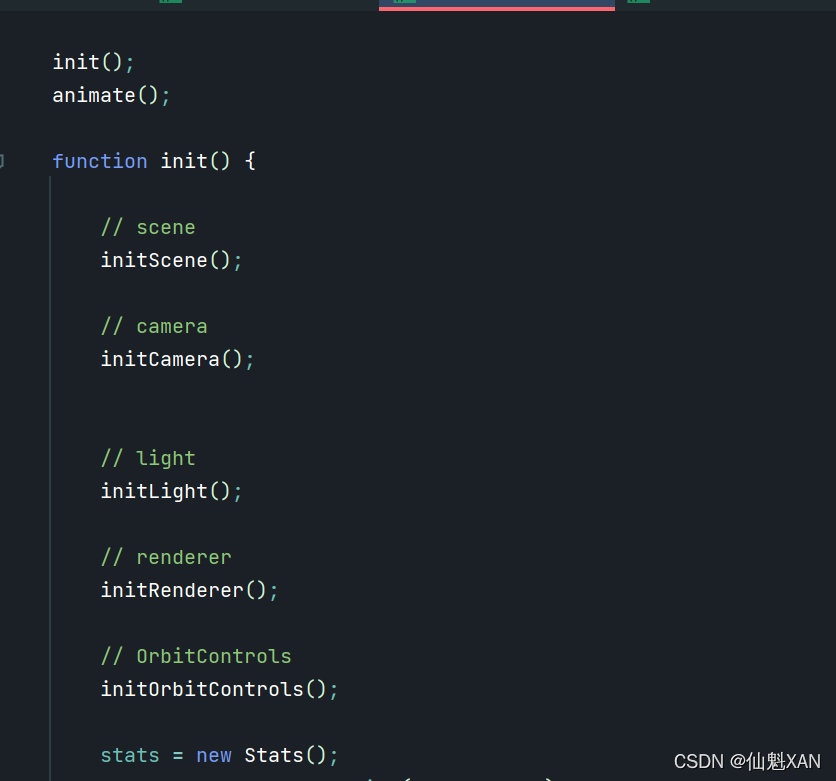Click the // OrbitControls comment
This screenshot has height=781, width=836.
tap(196, 656)
